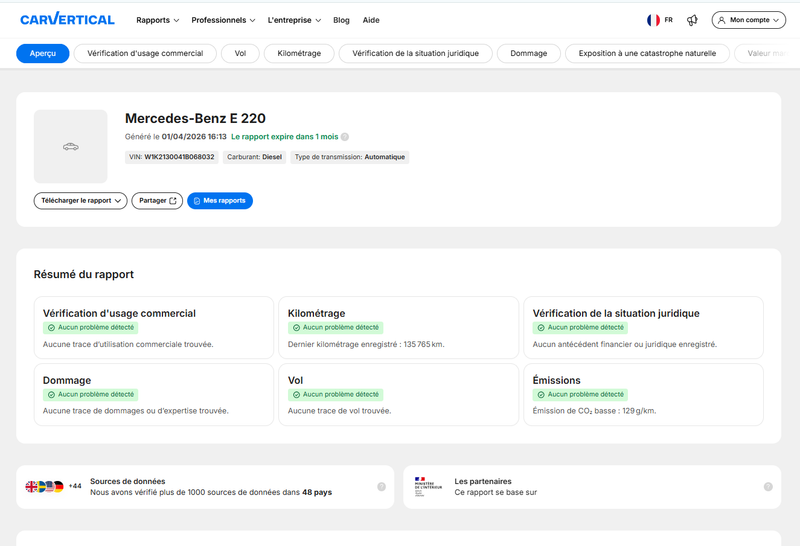Image resolution: width=800 pixels, height=546 pixels.
Task: Click help icon in Les partenaires card
Action: click(x=768, y=487)
